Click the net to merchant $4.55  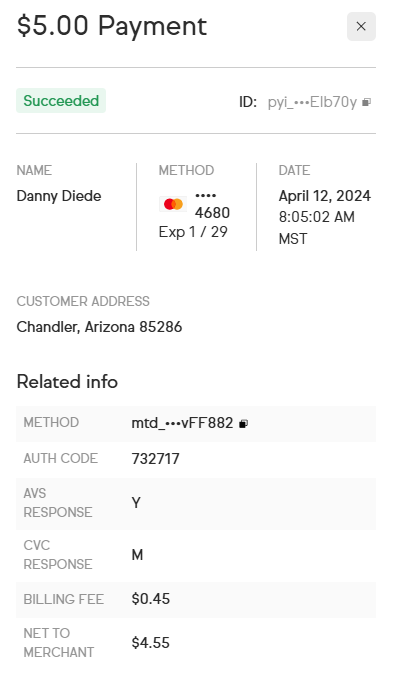151,643
